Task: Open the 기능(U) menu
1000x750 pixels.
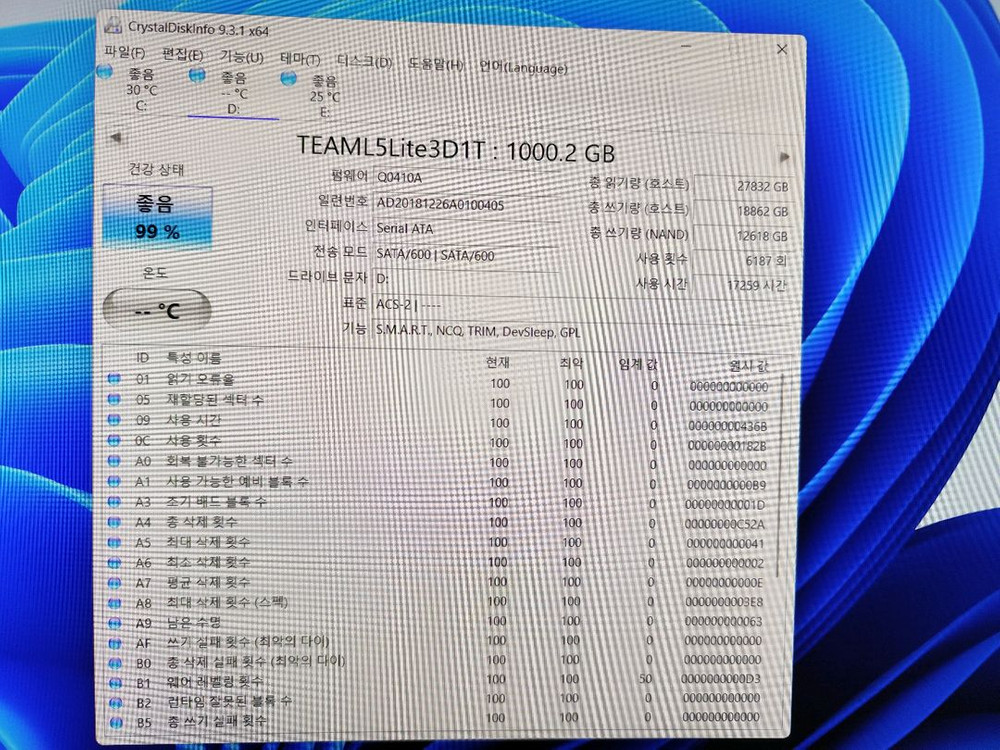Action: pyautogui.click(x=242, y=57)
